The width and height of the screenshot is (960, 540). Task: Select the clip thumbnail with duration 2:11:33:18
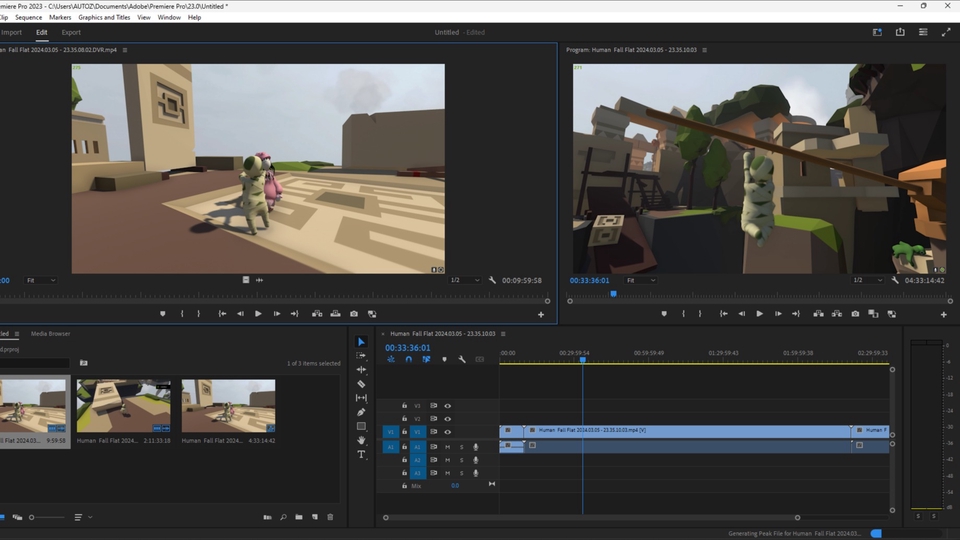pos(123,406)
